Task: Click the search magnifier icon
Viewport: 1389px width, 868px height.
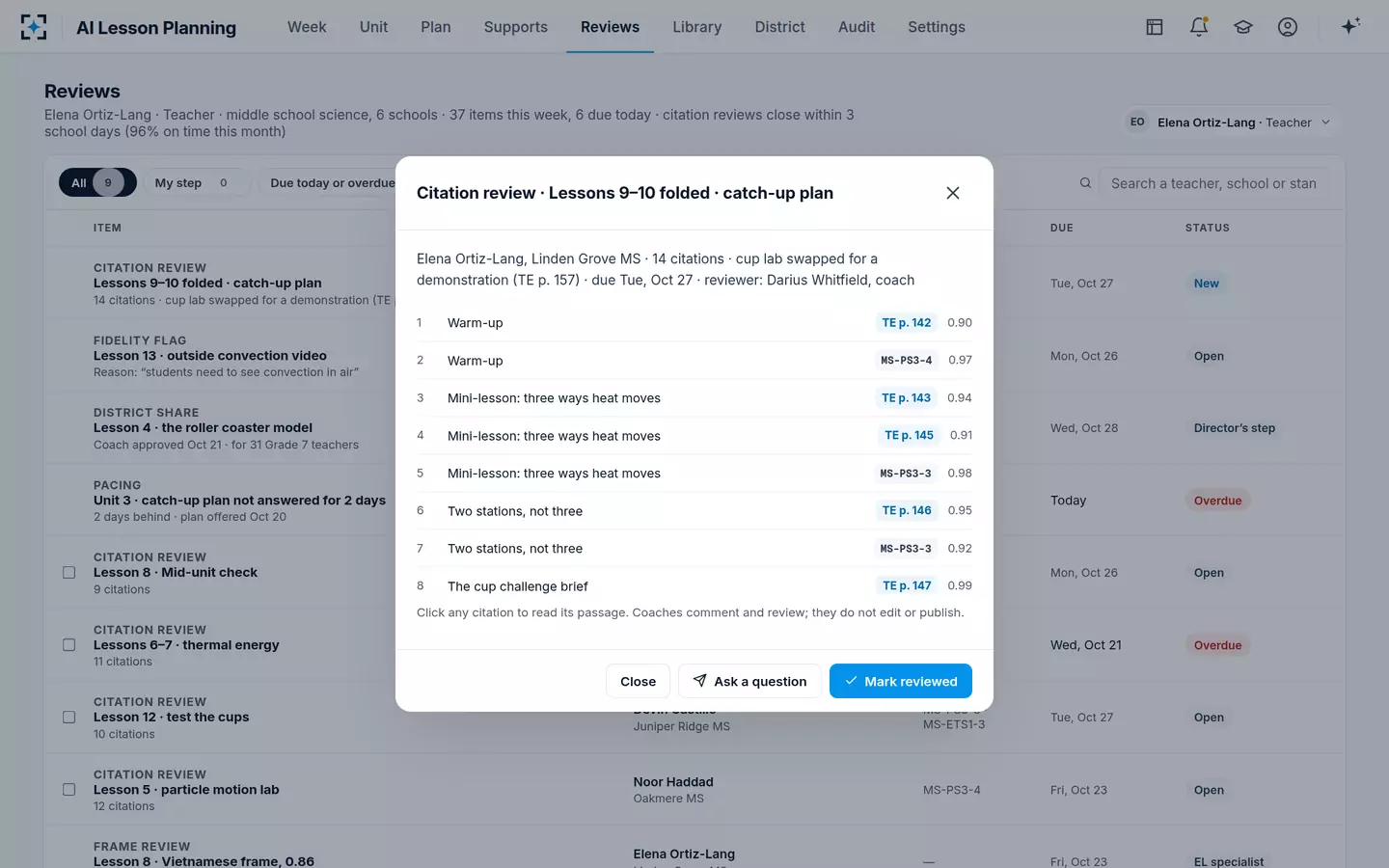Action: click(x=1085, y=183)
